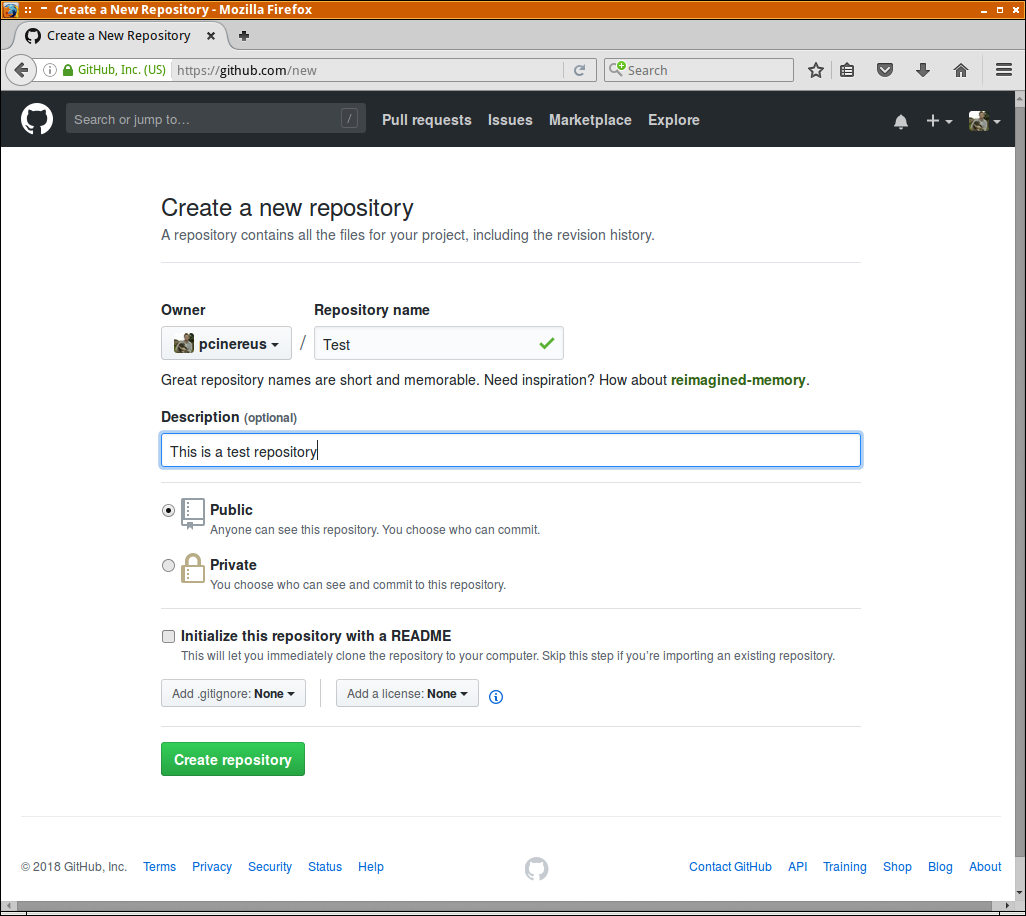
Task: Open the pcinereus owner dropdown
Action: pos(226,344)
